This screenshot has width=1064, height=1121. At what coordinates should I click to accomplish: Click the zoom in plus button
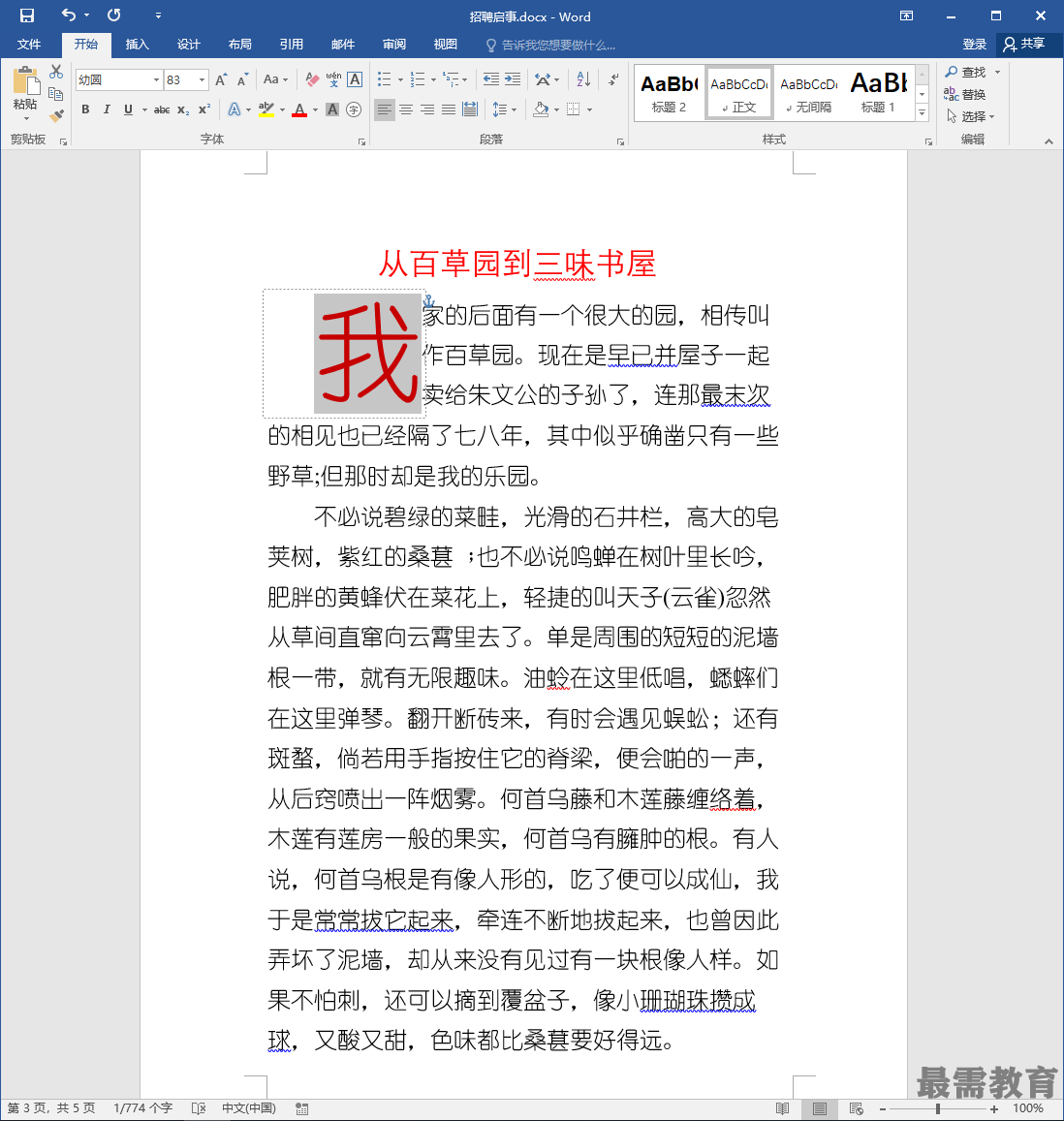(994, 1108)
